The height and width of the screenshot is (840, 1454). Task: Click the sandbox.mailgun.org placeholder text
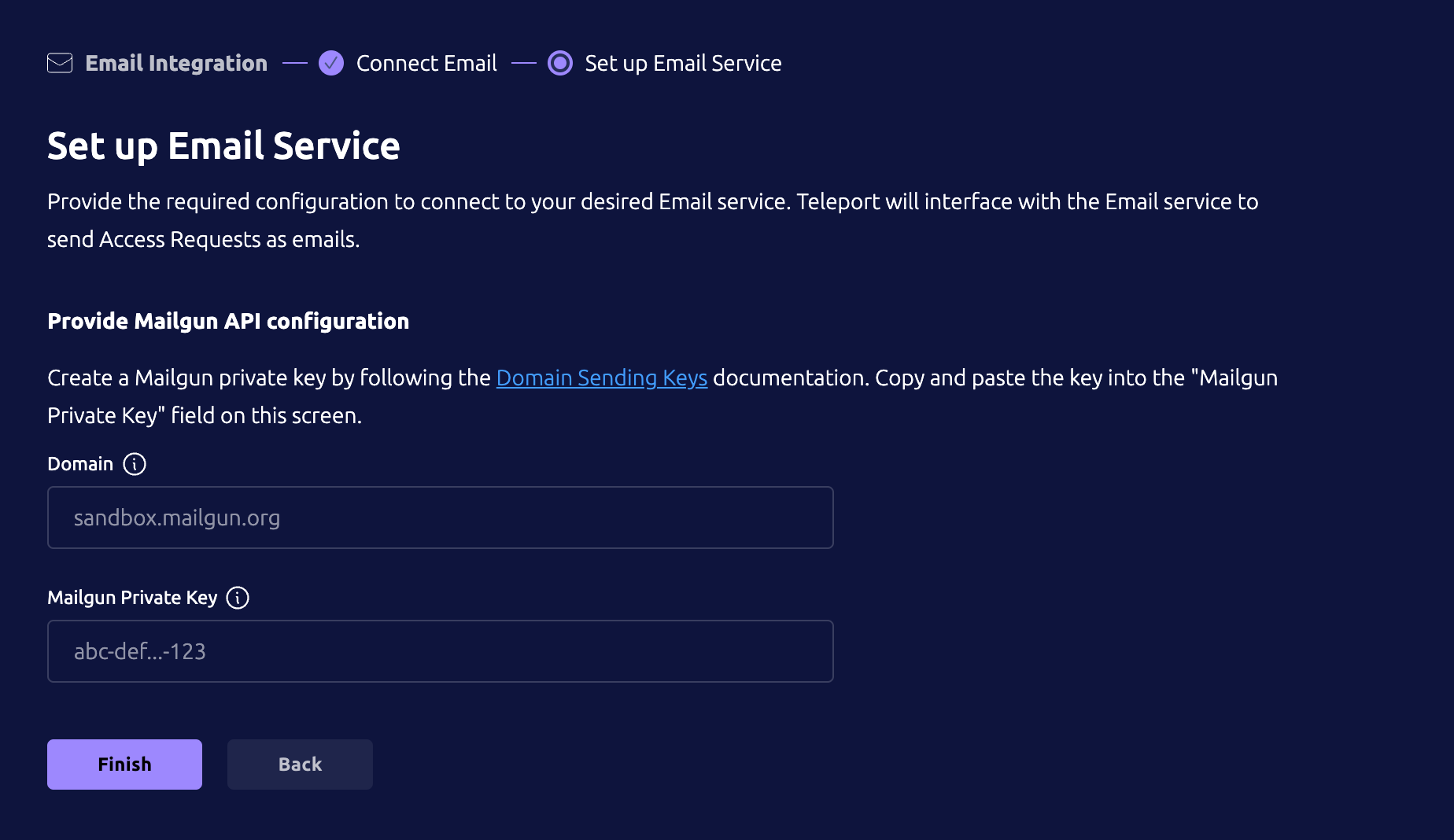[177, 517]
